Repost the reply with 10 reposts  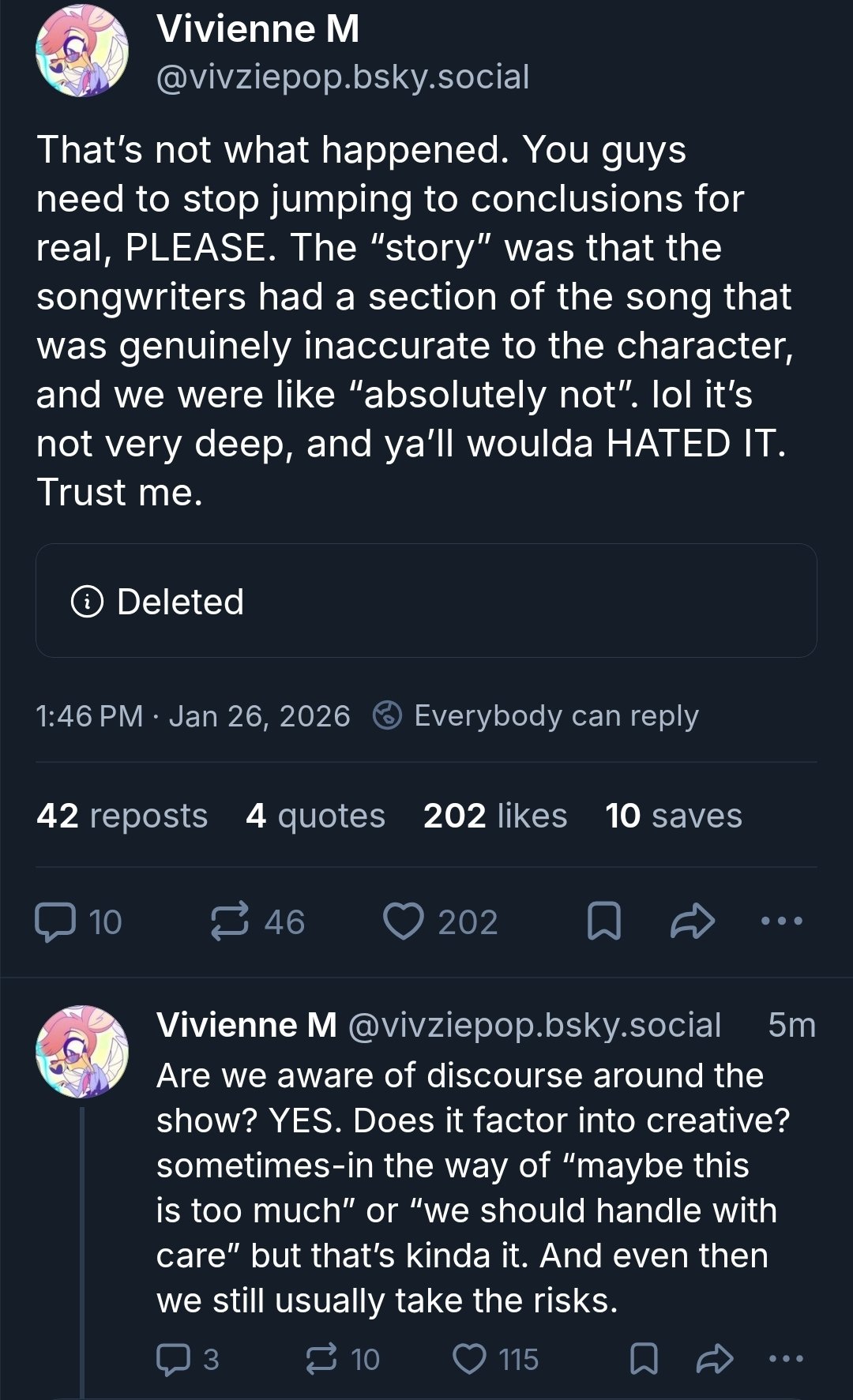(321, 1359)
